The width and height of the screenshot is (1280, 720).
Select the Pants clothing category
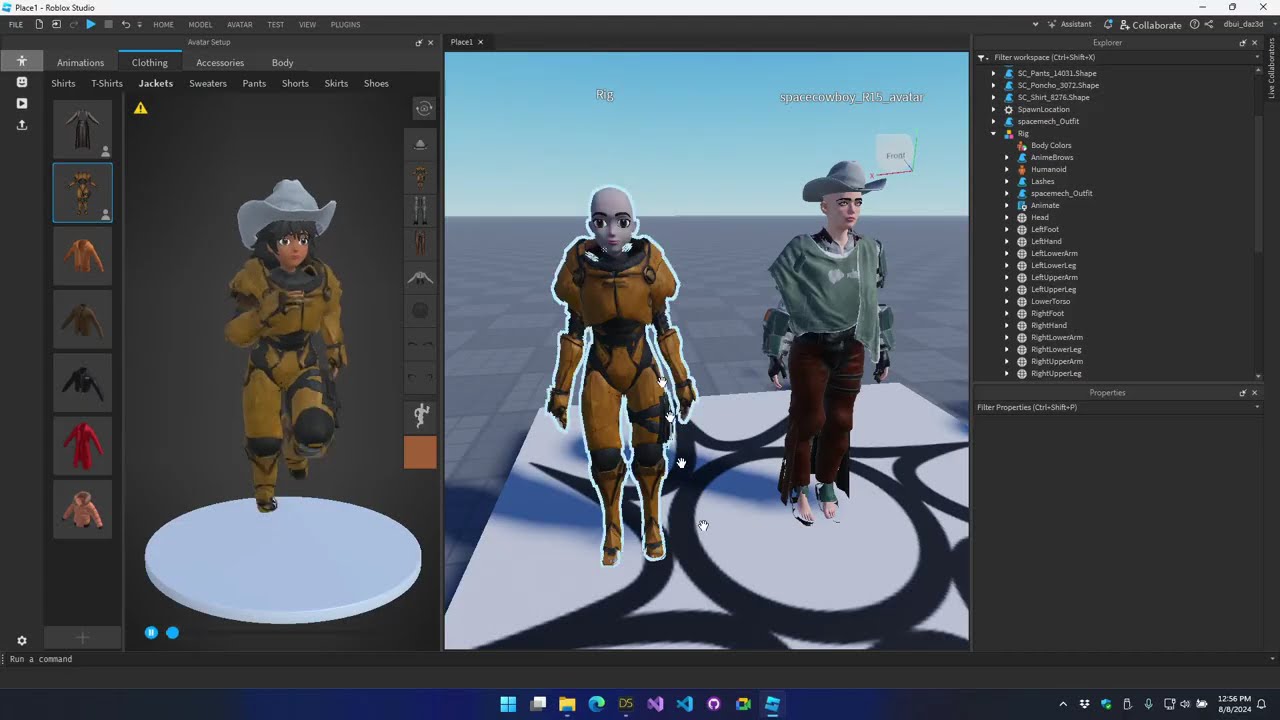[254, 83]
